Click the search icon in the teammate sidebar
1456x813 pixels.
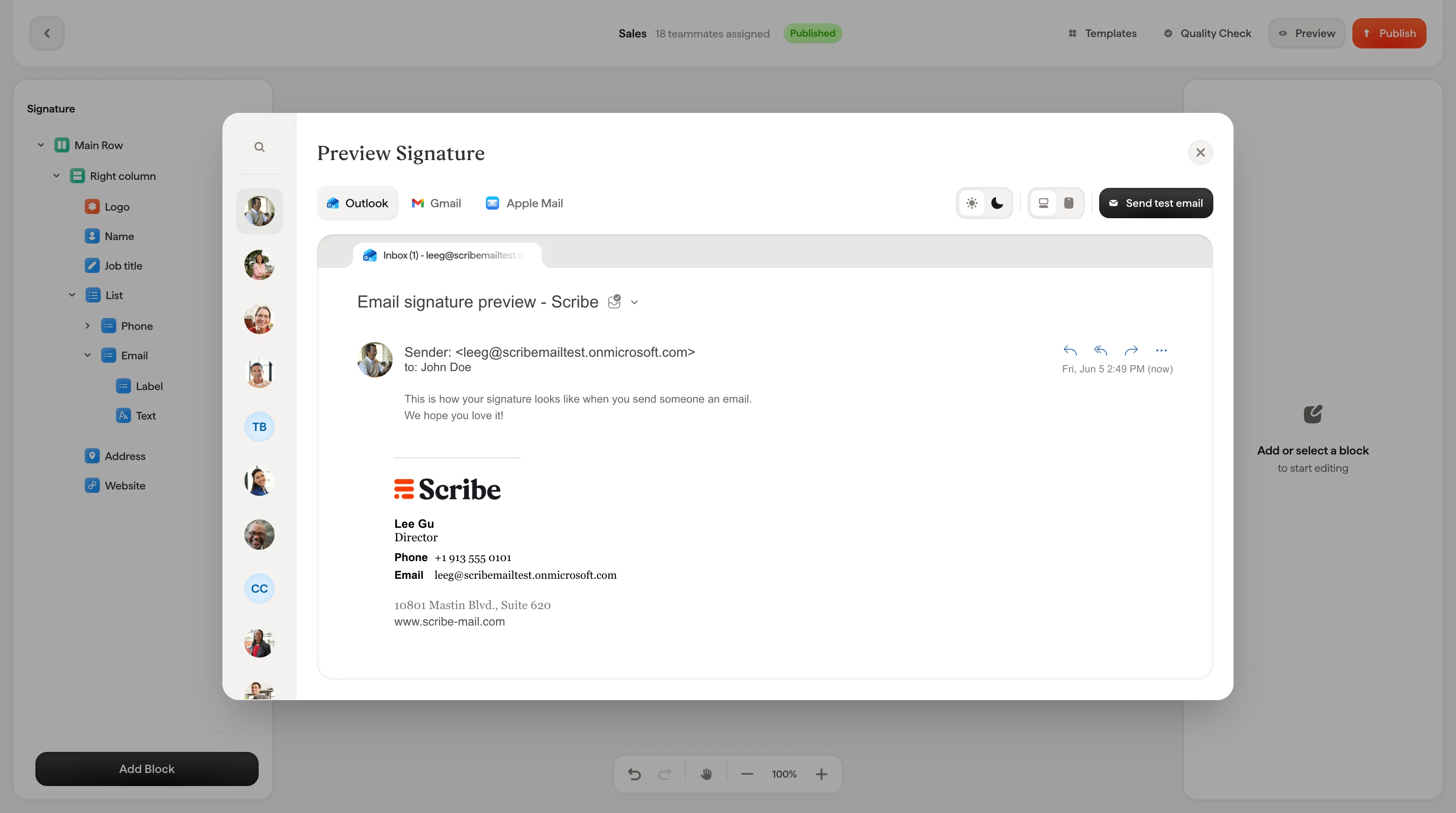(260, 147)
